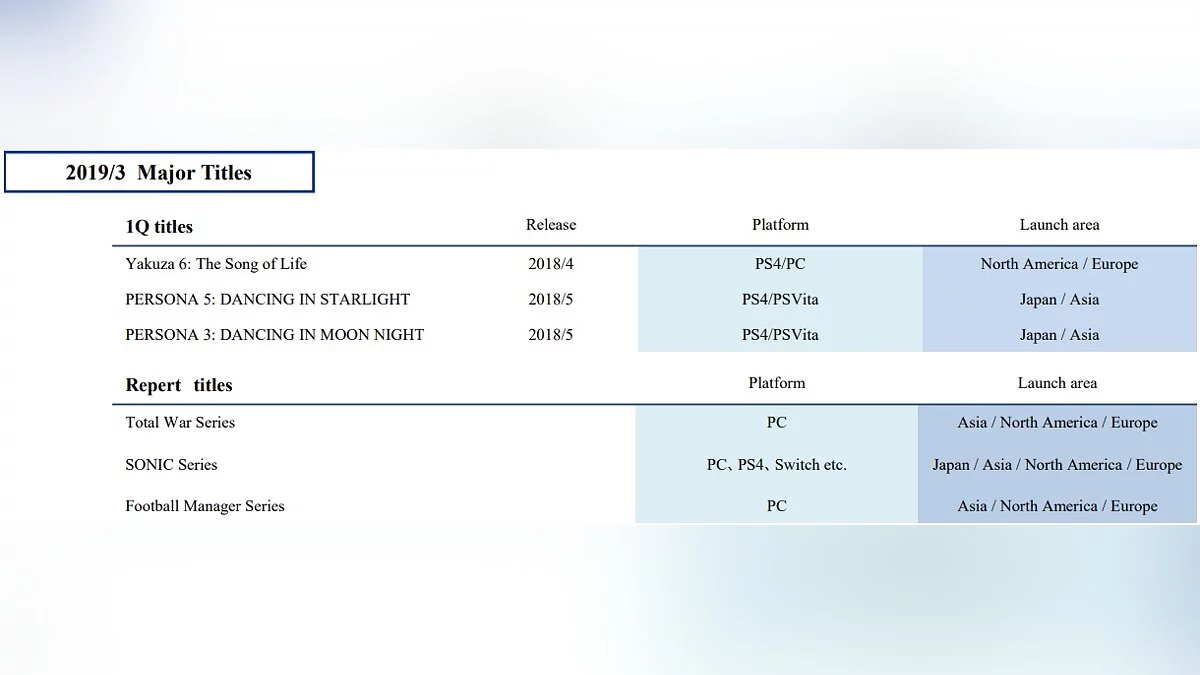
Task: Click the "Launch area" header in 1Q titles table
Action: 1059,225
